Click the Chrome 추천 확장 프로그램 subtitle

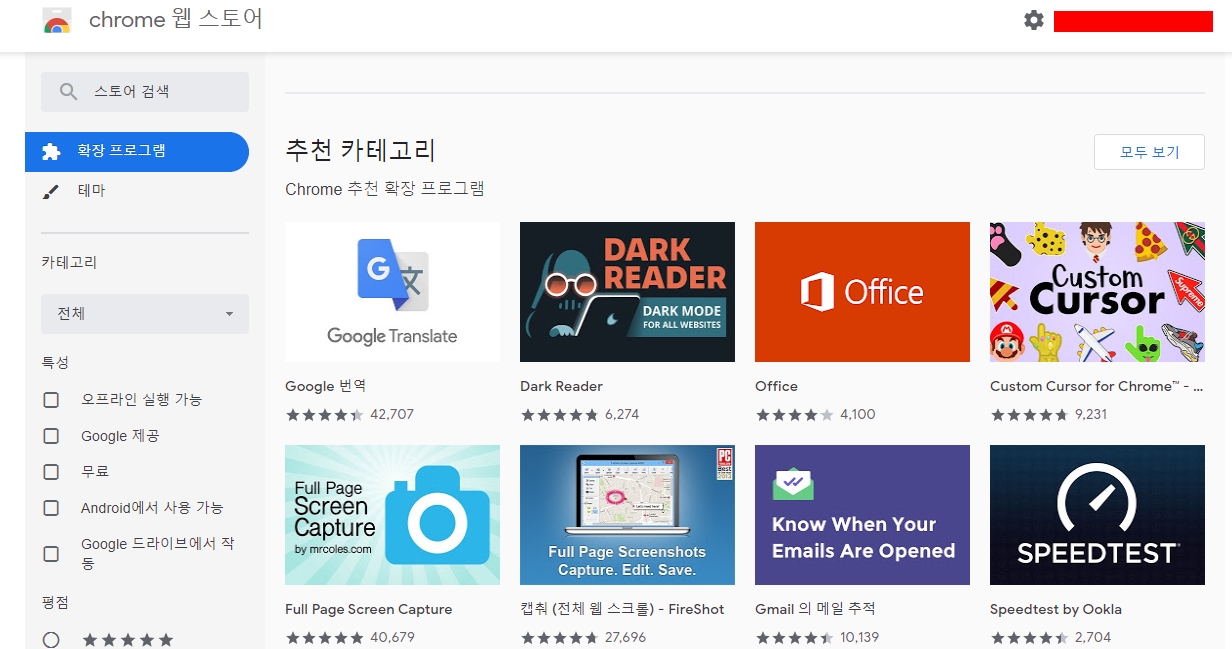(x=385, y=189)
